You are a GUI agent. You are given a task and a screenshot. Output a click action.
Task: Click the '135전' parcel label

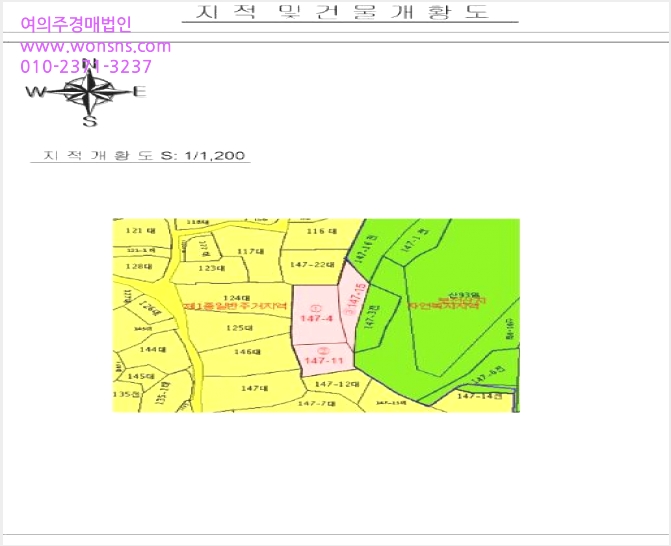(126, 394)
